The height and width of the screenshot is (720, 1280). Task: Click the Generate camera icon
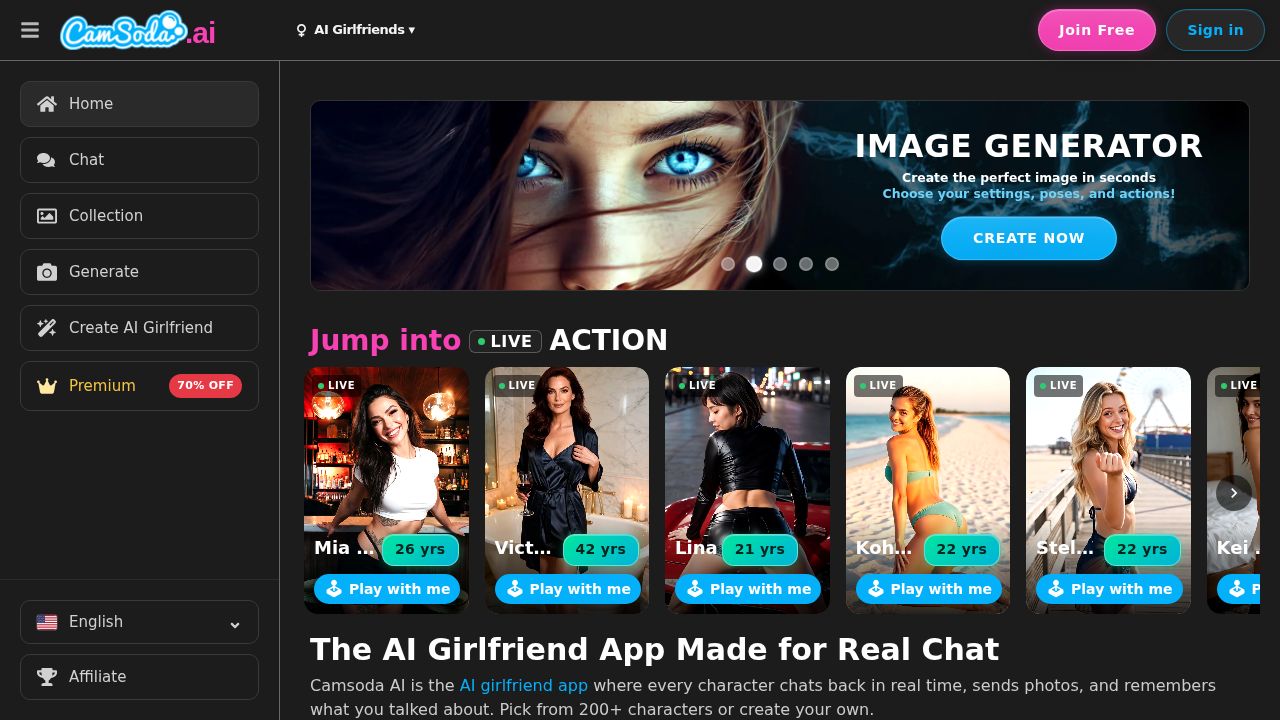[47, 272]
